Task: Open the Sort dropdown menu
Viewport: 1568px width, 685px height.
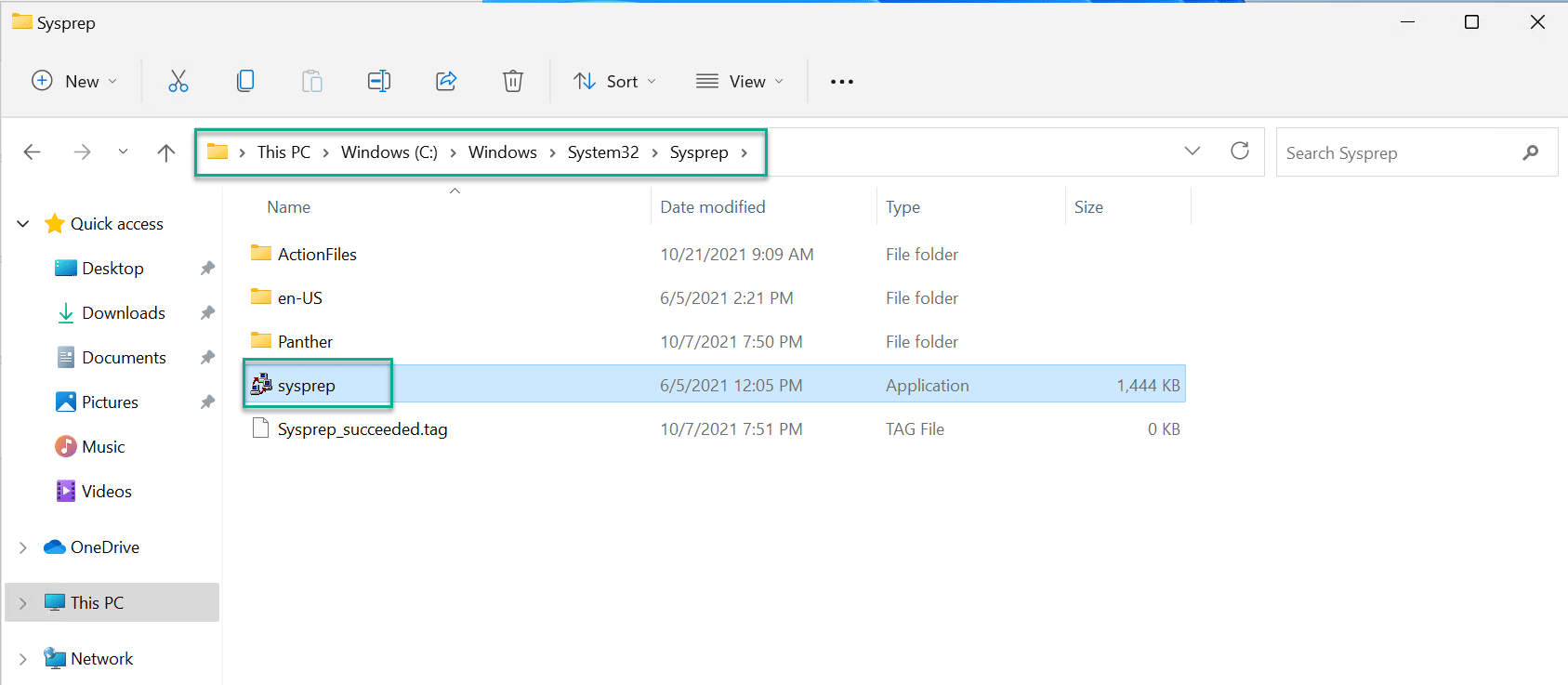Action: tap(615, 82)
